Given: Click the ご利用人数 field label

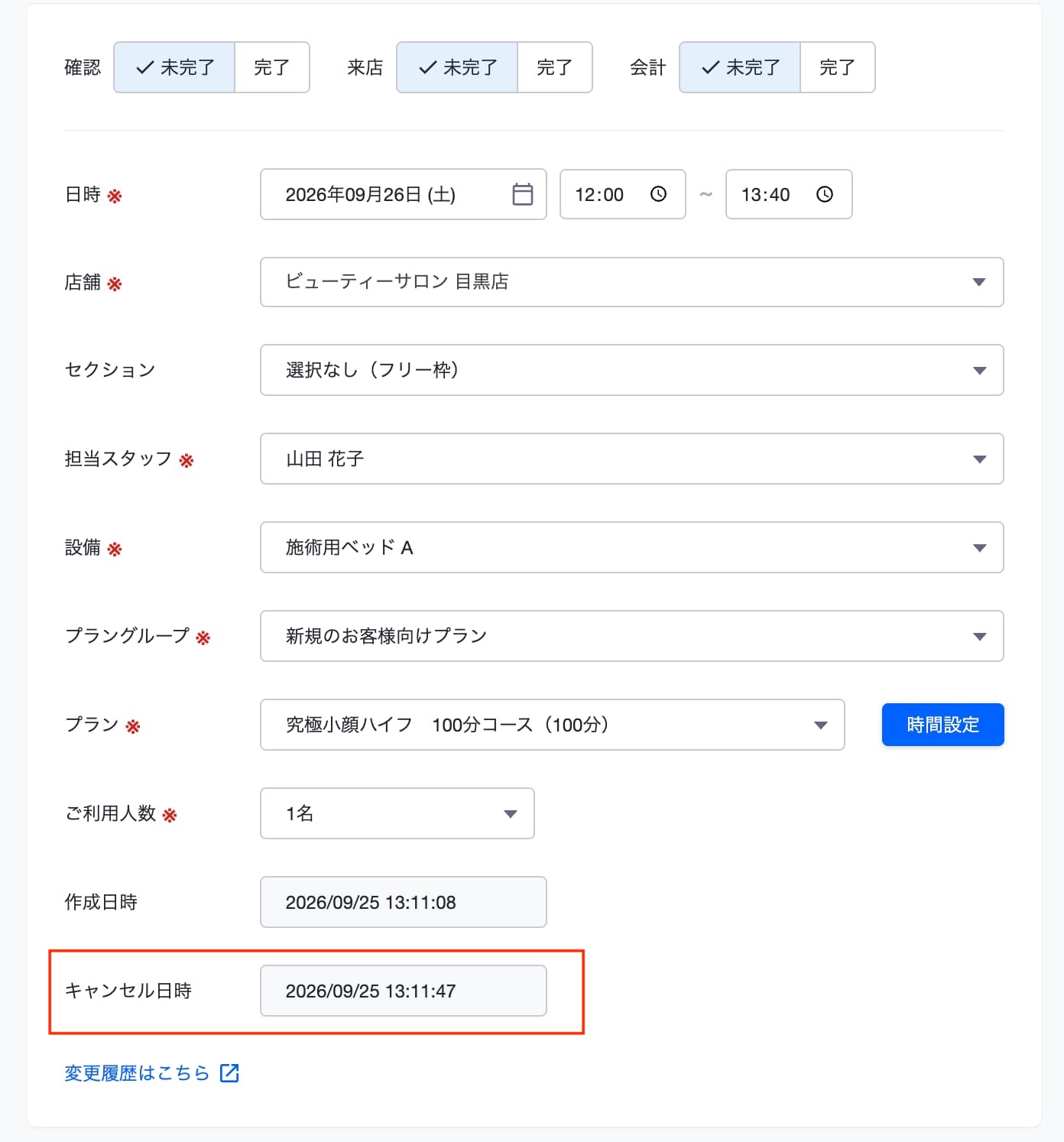Looking at the screenshot, I should point(111,813).
